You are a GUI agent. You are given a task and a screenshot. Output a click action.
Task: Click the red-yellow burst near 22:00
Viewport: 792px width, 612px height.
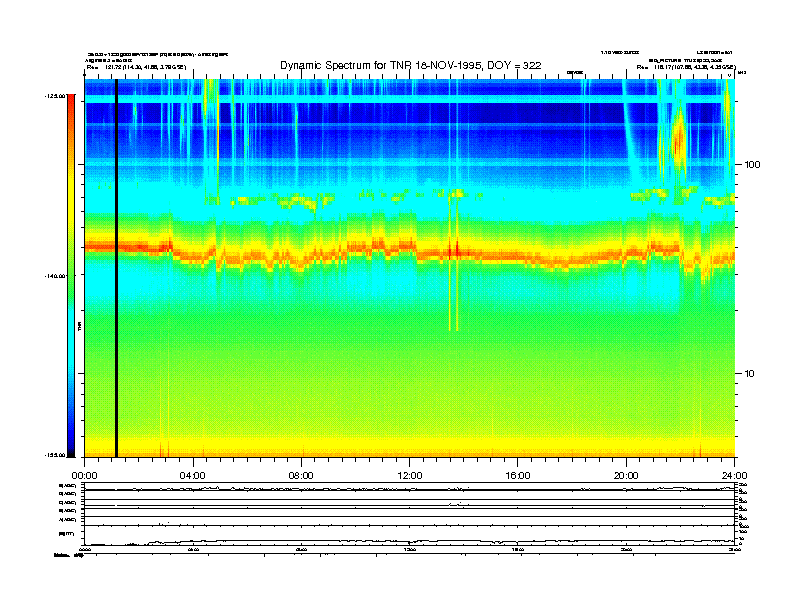[x=679, y=140]
